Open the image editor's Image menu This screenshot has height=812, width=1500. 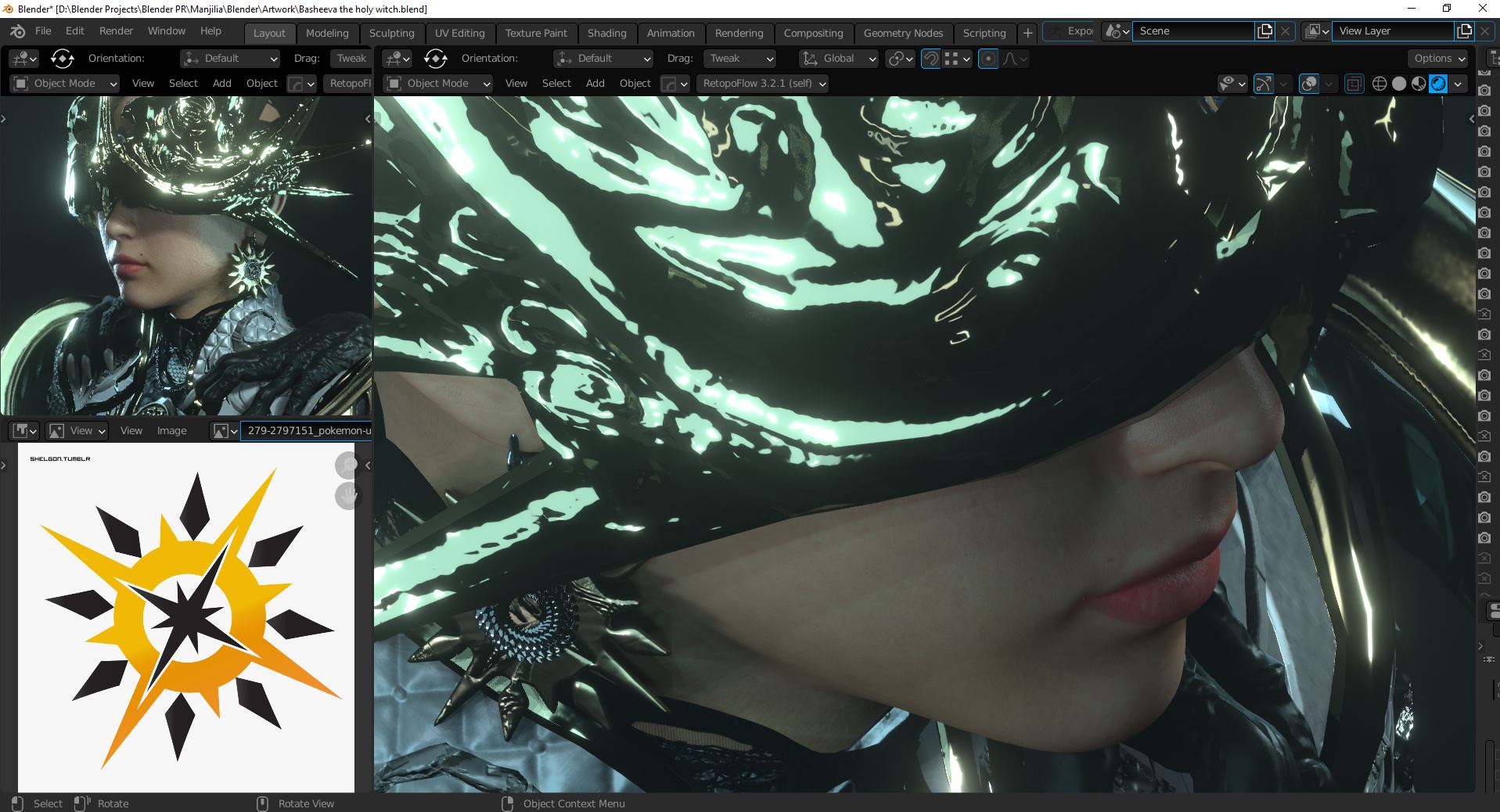coord(171,431)
